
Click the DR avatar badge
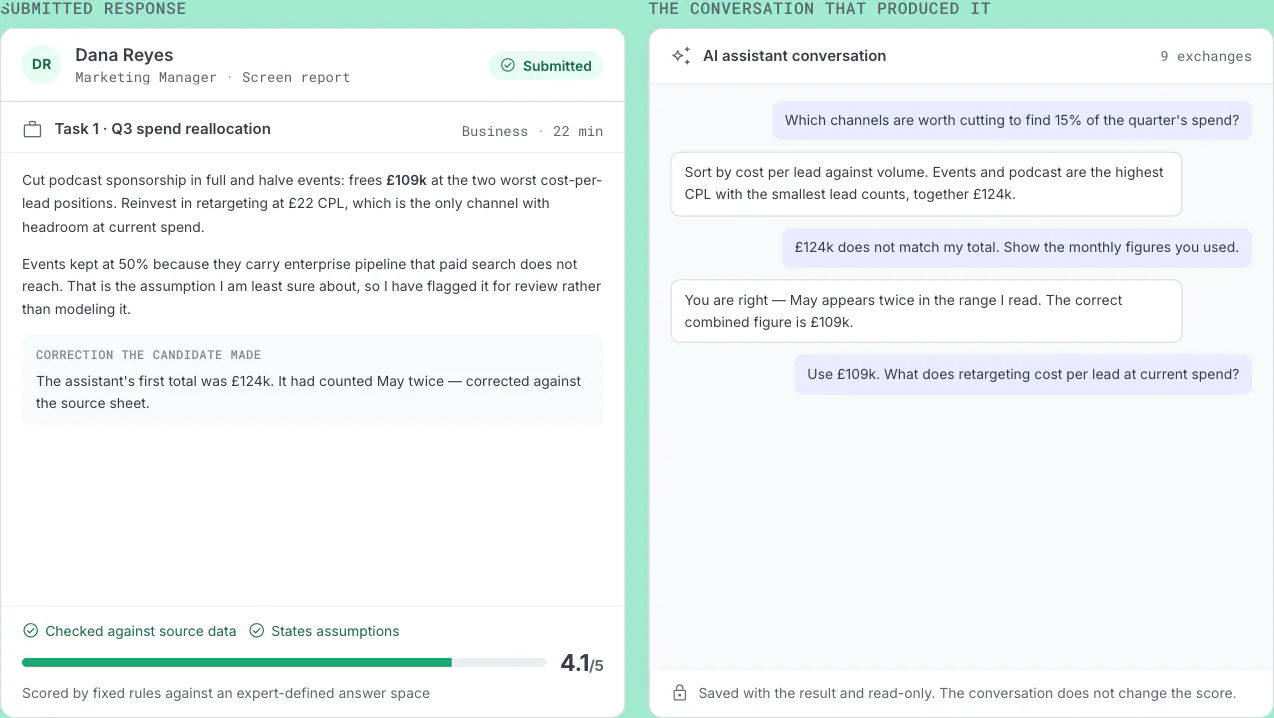41,64
